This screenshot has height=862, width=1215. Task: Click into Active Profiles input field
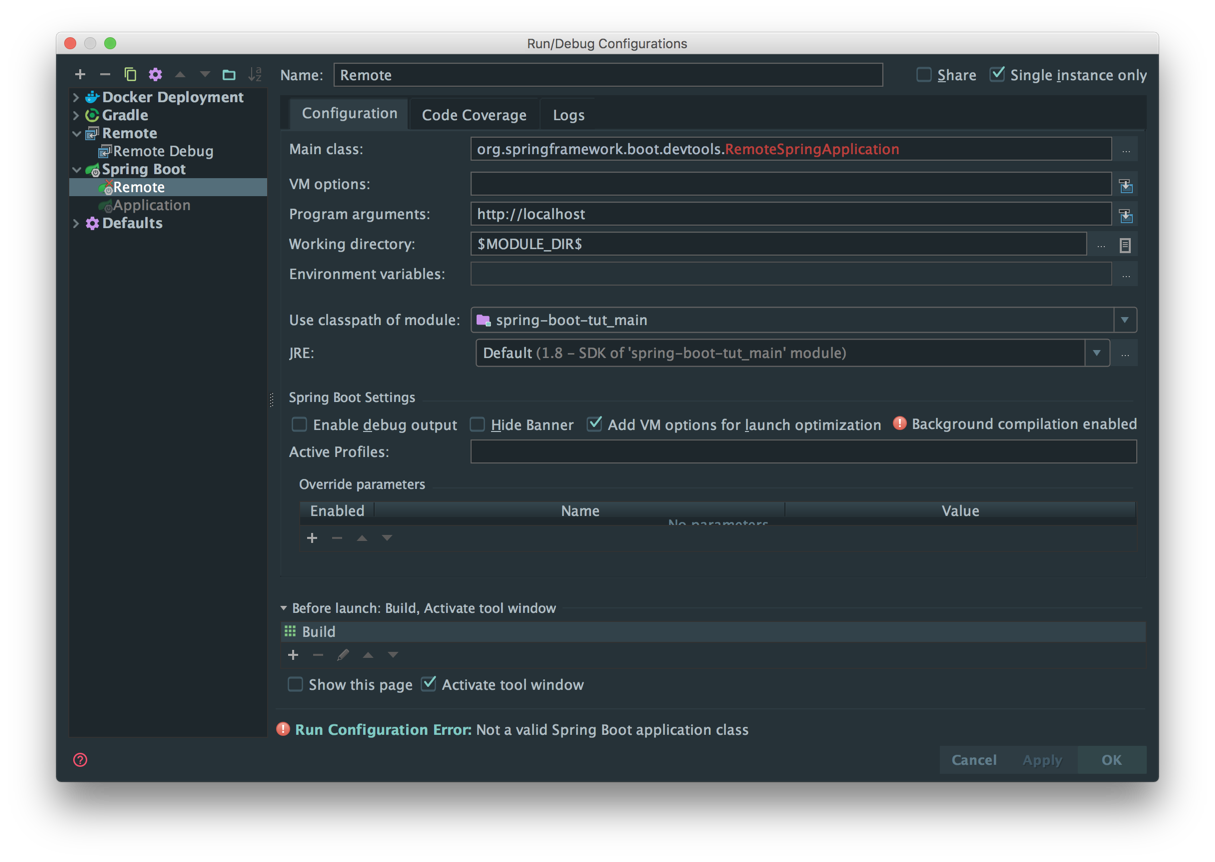[x=803, y=452]
